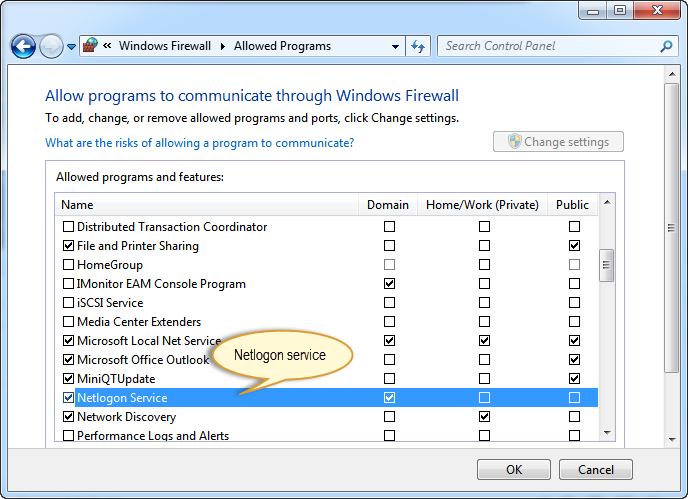Viewport: 688px width, 499px height.
Task: Sort by the Name column header
Action: 207,205
